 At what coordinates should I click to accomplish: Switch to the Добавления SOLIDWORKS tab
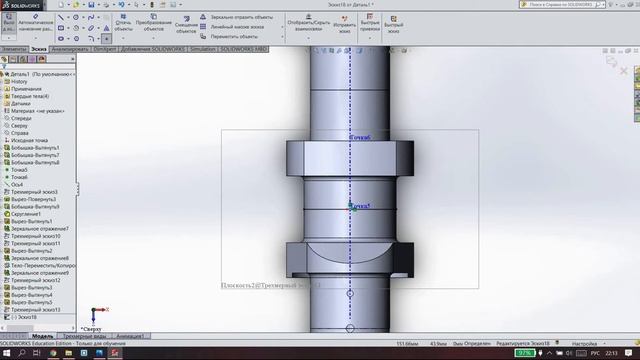[x=153, y=49]
